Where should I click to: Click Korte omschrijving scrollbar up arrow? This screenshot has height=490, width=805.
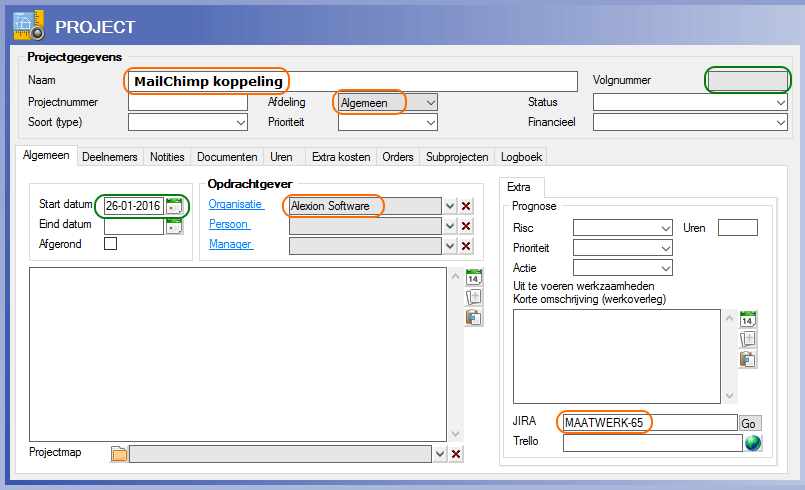click(729, 318)
